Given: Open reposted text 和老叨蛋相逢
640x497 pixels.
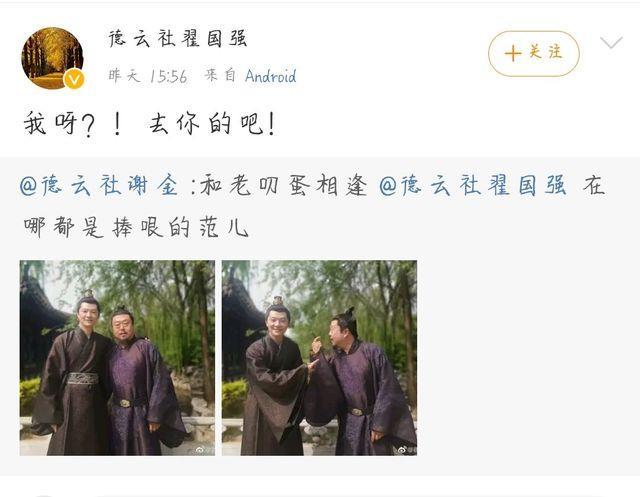Looking at the screenshot, I should tap(284, 185).
